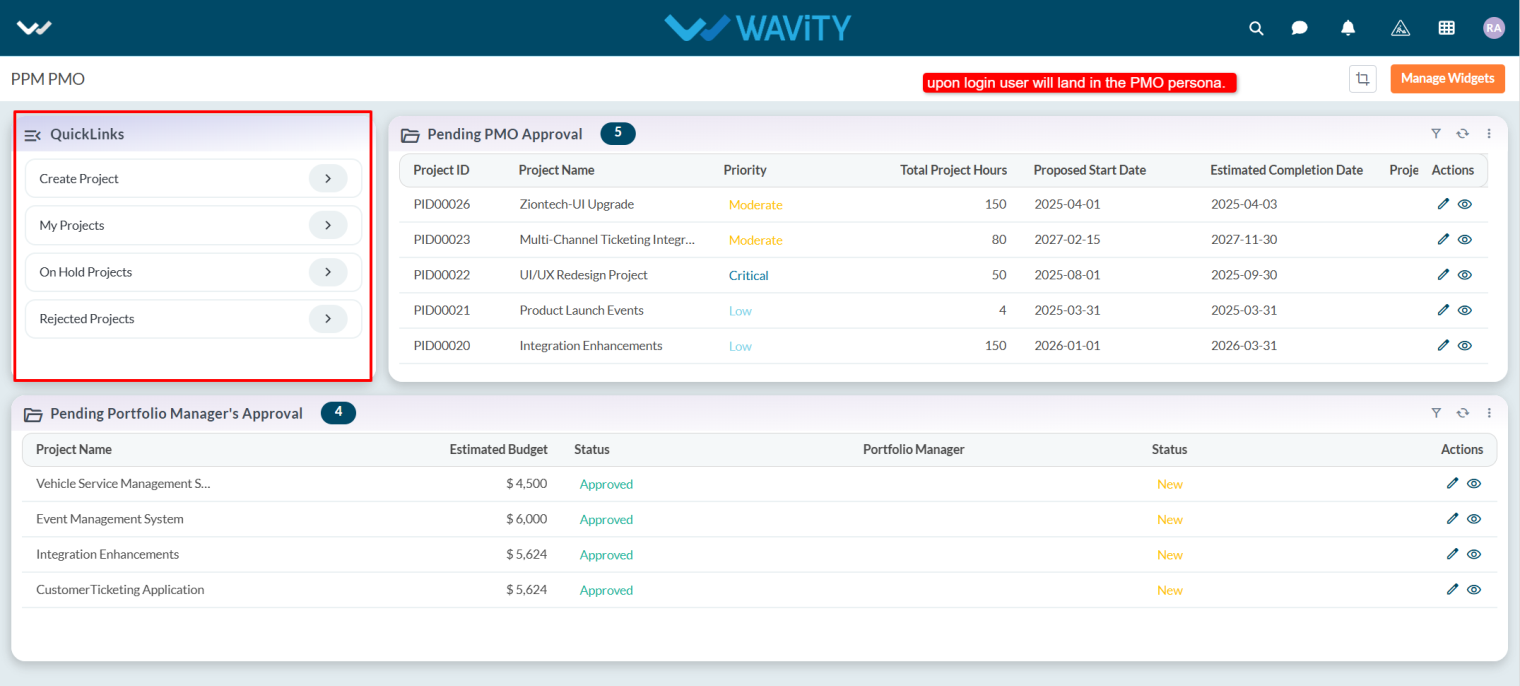Sort by Estimated Completion Date column
This screenshot has height=686, width=1520.
coord(1286,170)
